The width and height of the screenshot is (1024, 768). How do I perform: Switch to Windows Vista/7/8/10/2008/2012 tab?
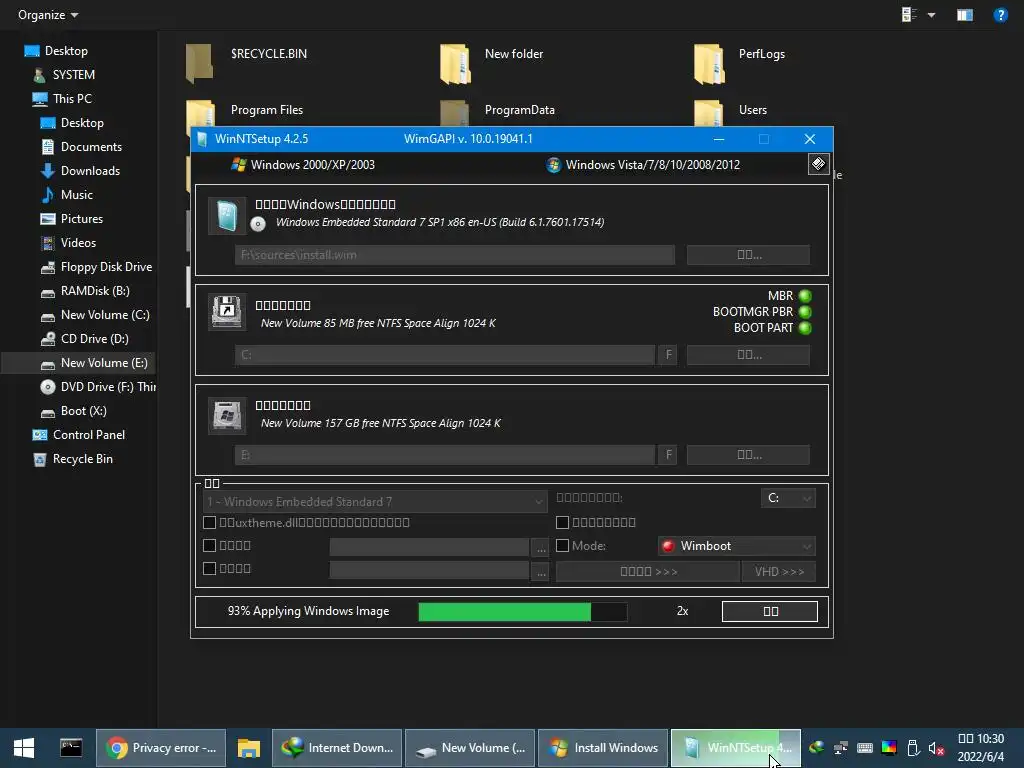click(643, 165)
